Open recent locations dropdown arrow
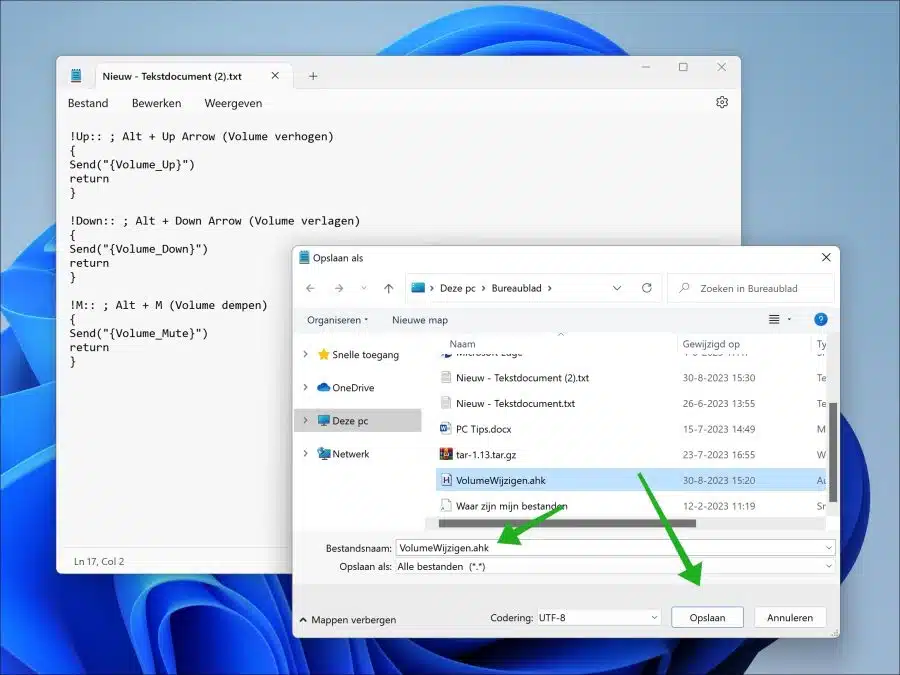This screenshot has height=675, width=900. tap(363, 288)
